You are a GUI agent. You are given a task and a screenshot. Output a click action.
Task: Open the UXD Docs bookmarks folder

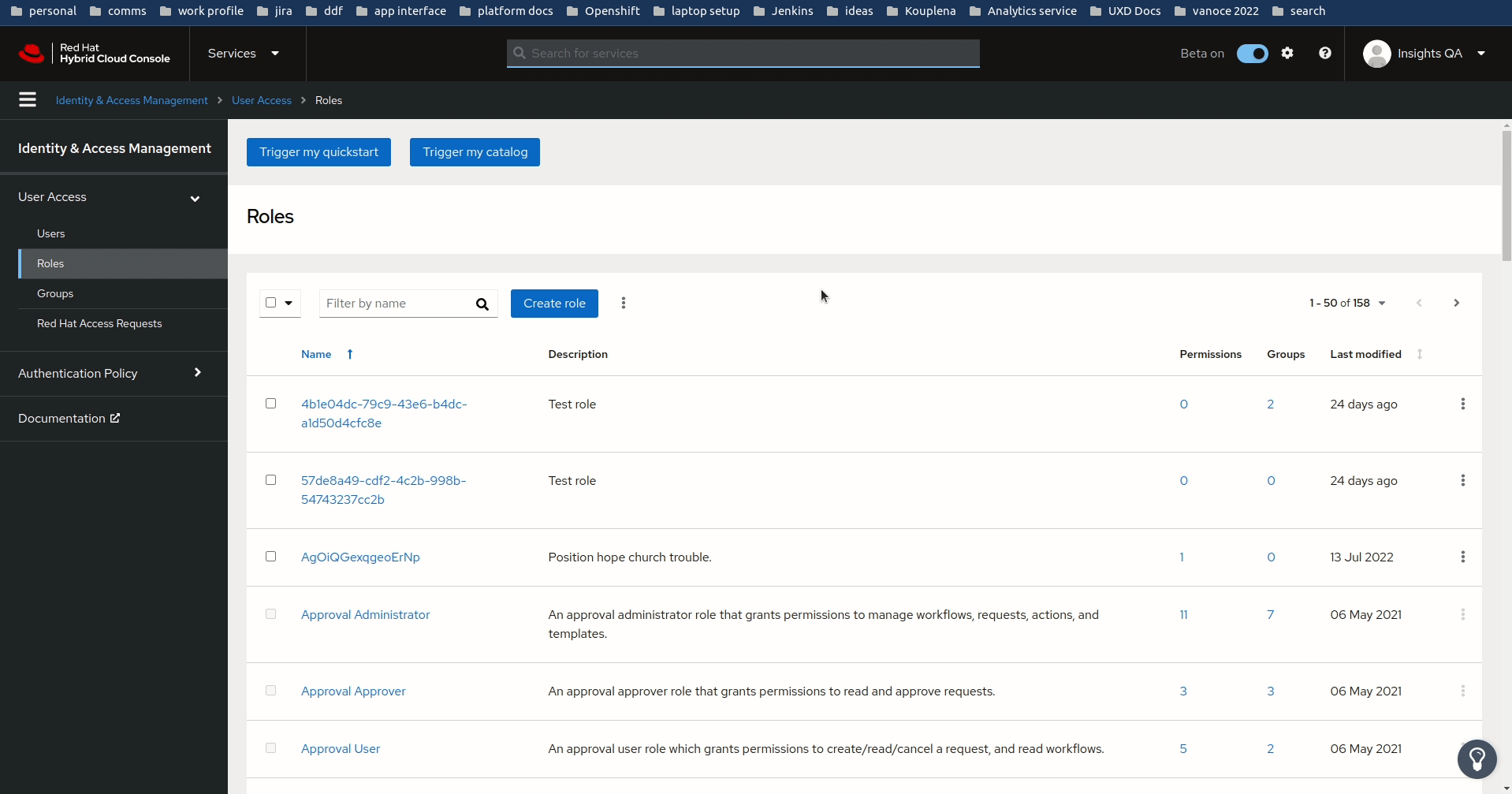1125,11
